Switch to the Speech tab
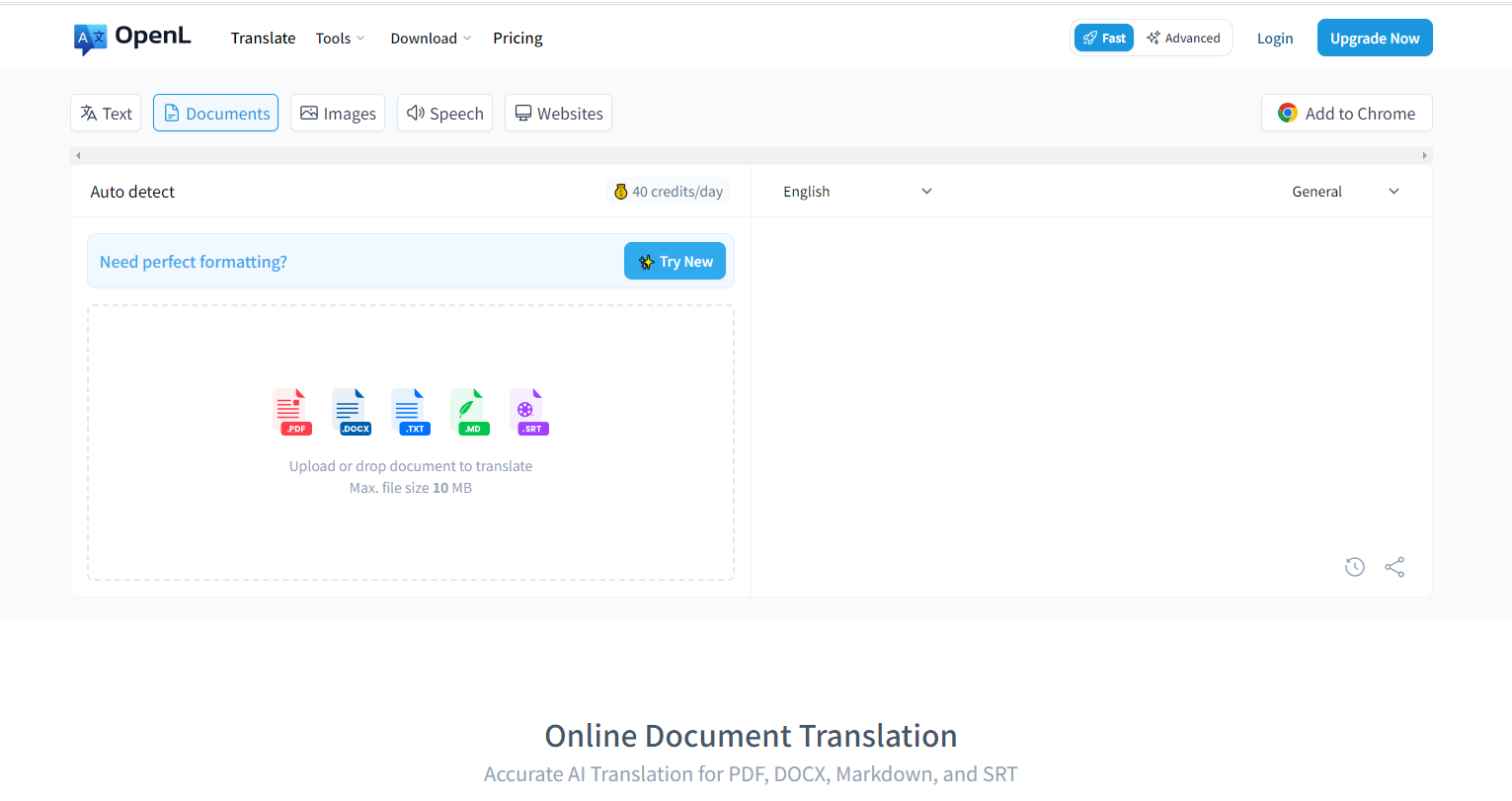The width and height of the screenshot is (1512, 801). coord(444,114)
